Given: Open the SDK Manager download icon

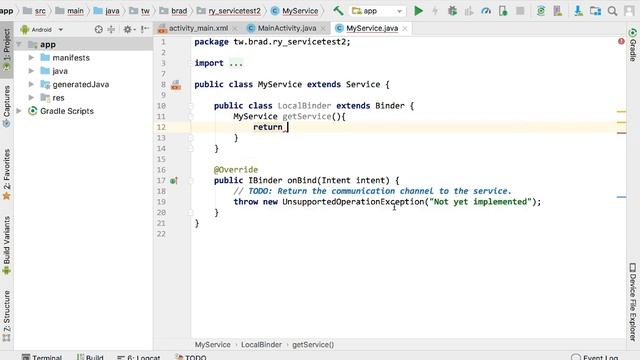Looking at the screenshot, I should [578, 11].
